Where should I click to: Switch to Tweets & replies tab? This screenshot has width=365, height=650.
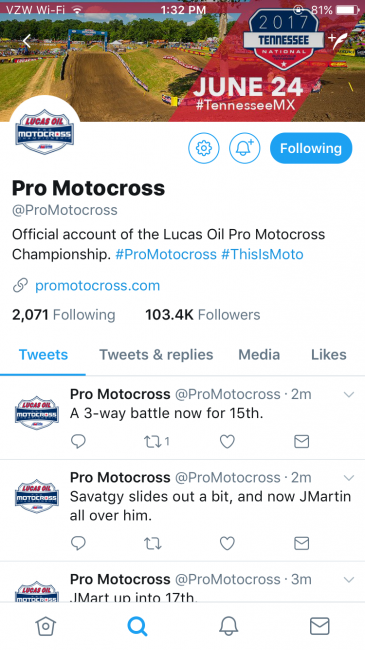click(156, 355)
